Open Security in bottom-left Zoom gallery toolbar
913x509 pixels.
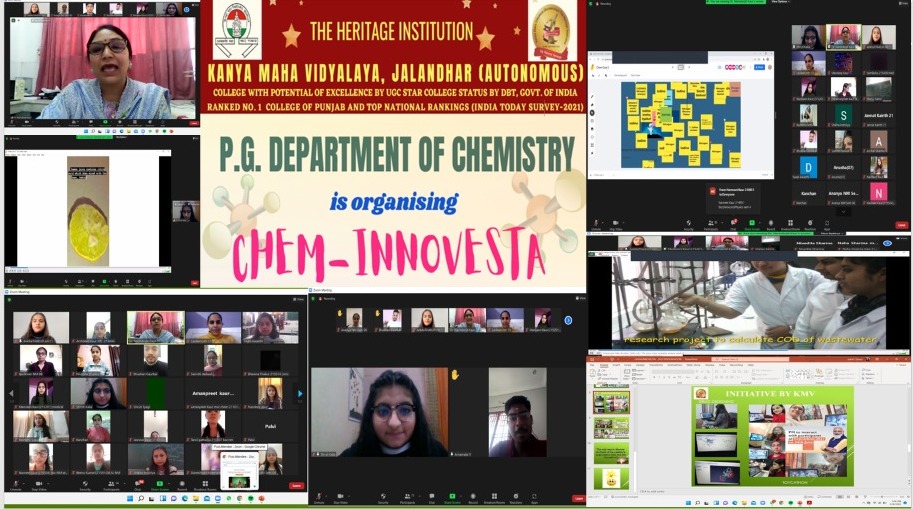coord(84,486)
